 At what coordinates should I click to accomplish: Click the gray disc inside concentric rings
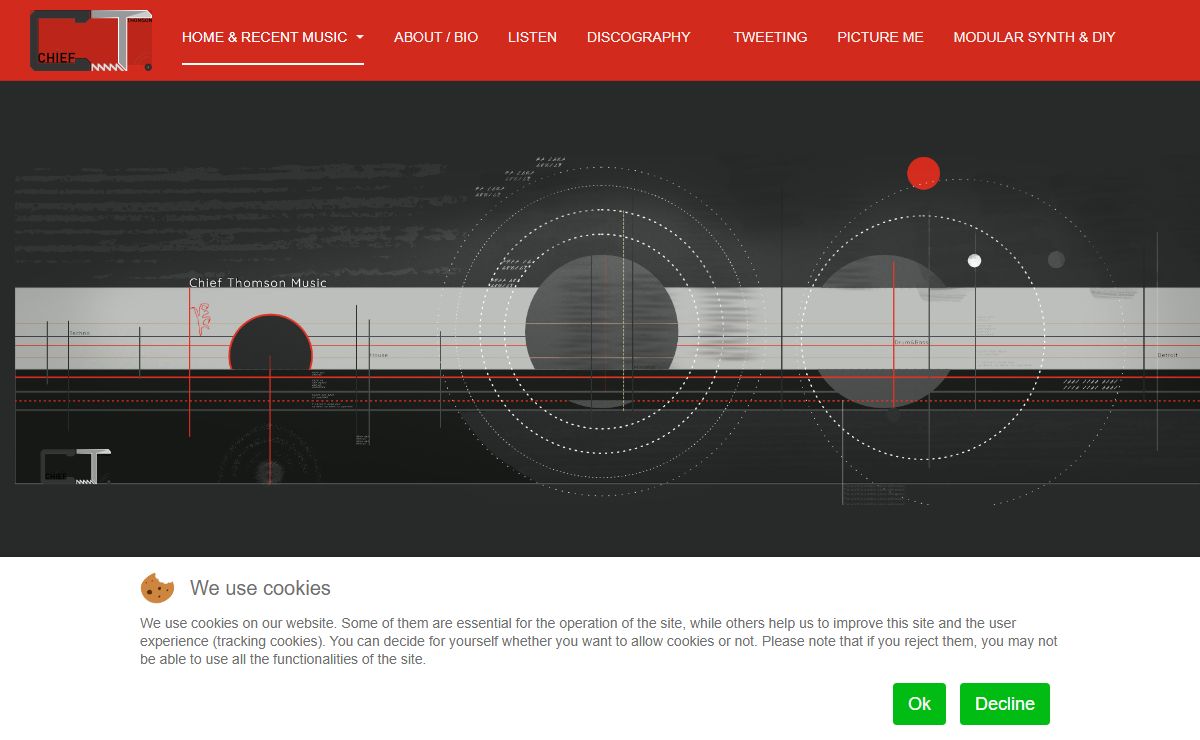tap(601, 330)
